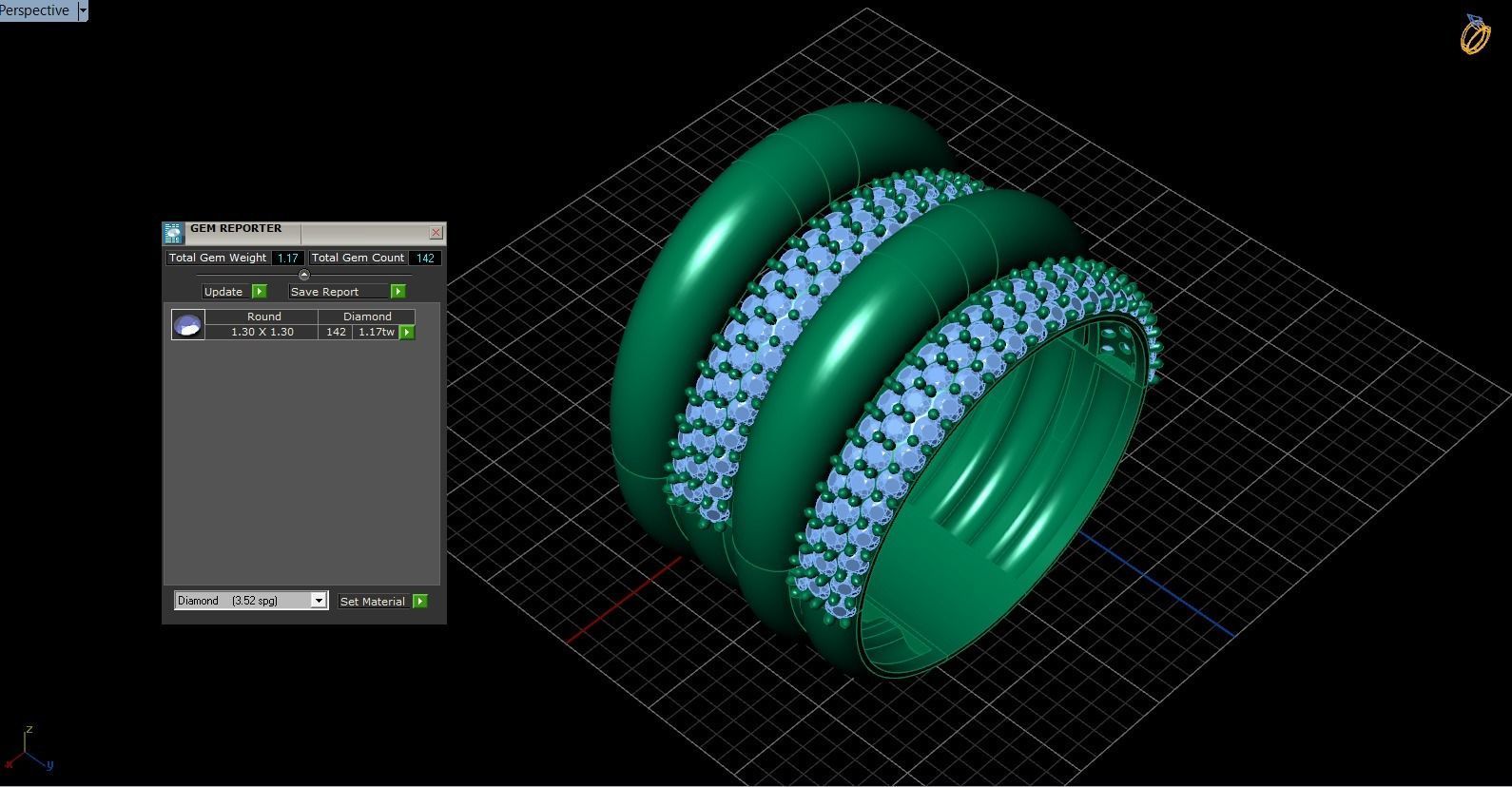
Task: Click the Round shape cell
Action: point(262,317)
